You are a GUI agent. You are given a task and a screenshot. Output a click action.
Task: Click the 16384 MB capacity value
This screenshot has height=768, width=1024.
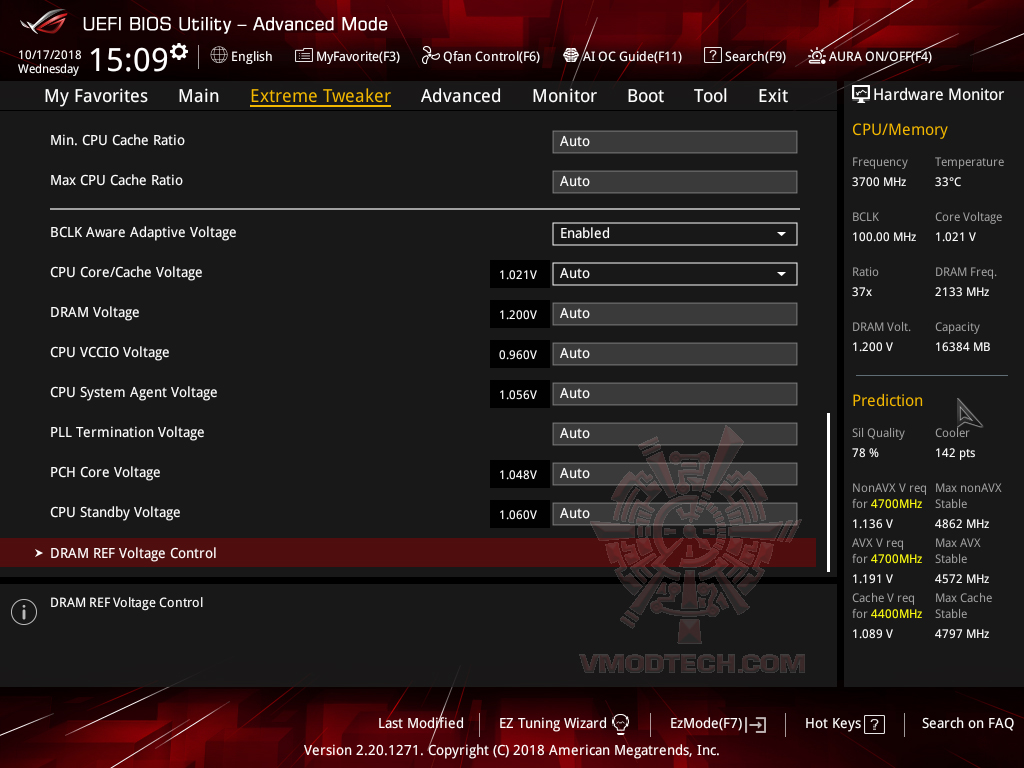(962, 347)
